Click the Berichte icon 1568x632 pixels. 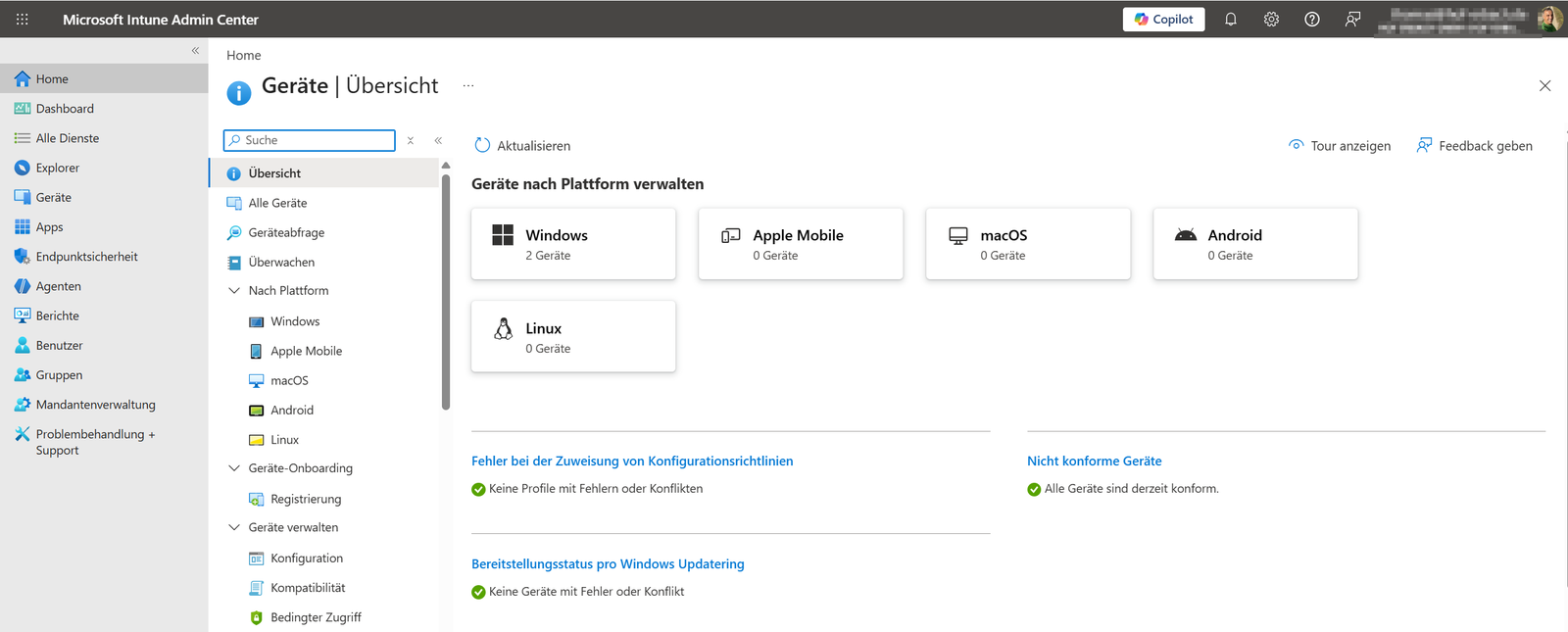[23, 316]
